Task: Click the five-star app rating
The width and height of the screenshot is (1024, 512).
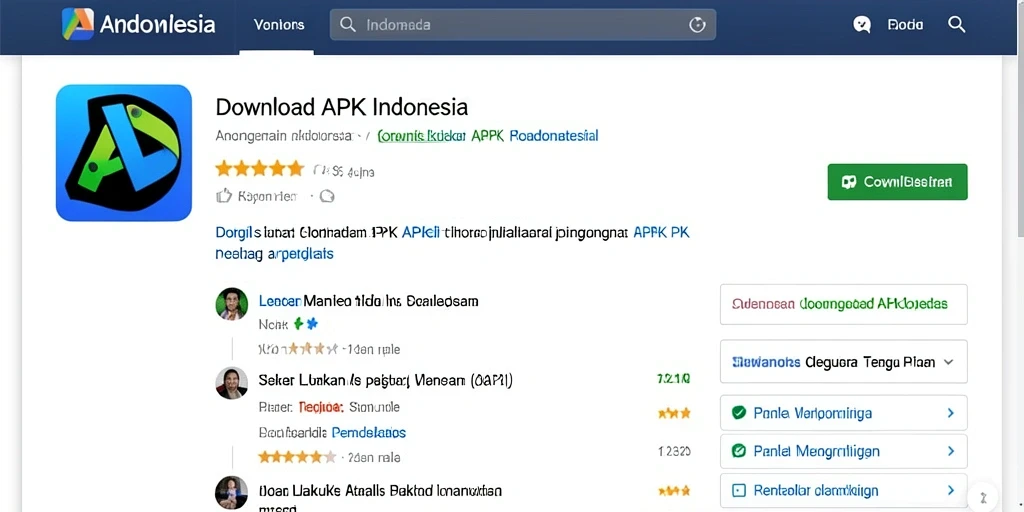Action: (x=260, y=169)
